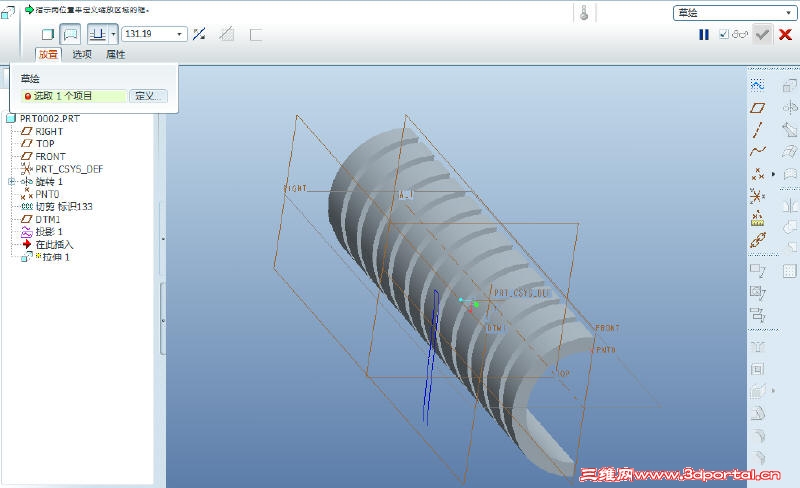Click the revolve tool icon
This screenshot has width=800, height=488.
point(790,108)
